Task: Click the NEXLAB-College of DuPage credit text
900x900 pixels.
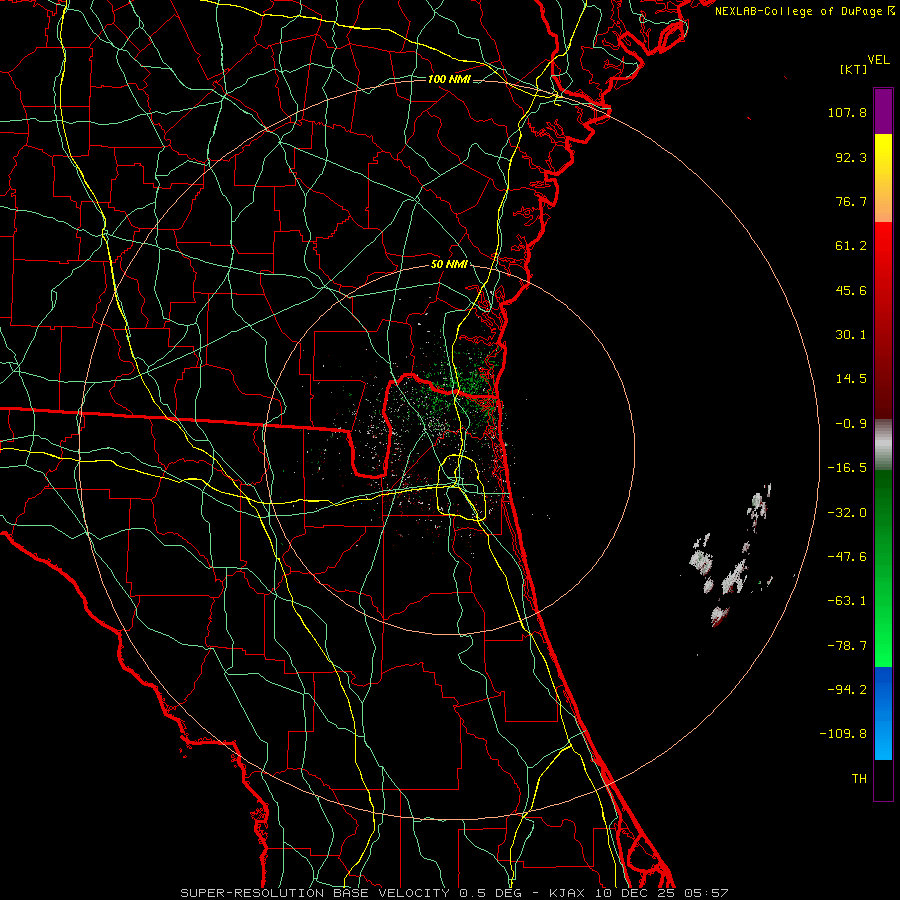Action: 804,11
